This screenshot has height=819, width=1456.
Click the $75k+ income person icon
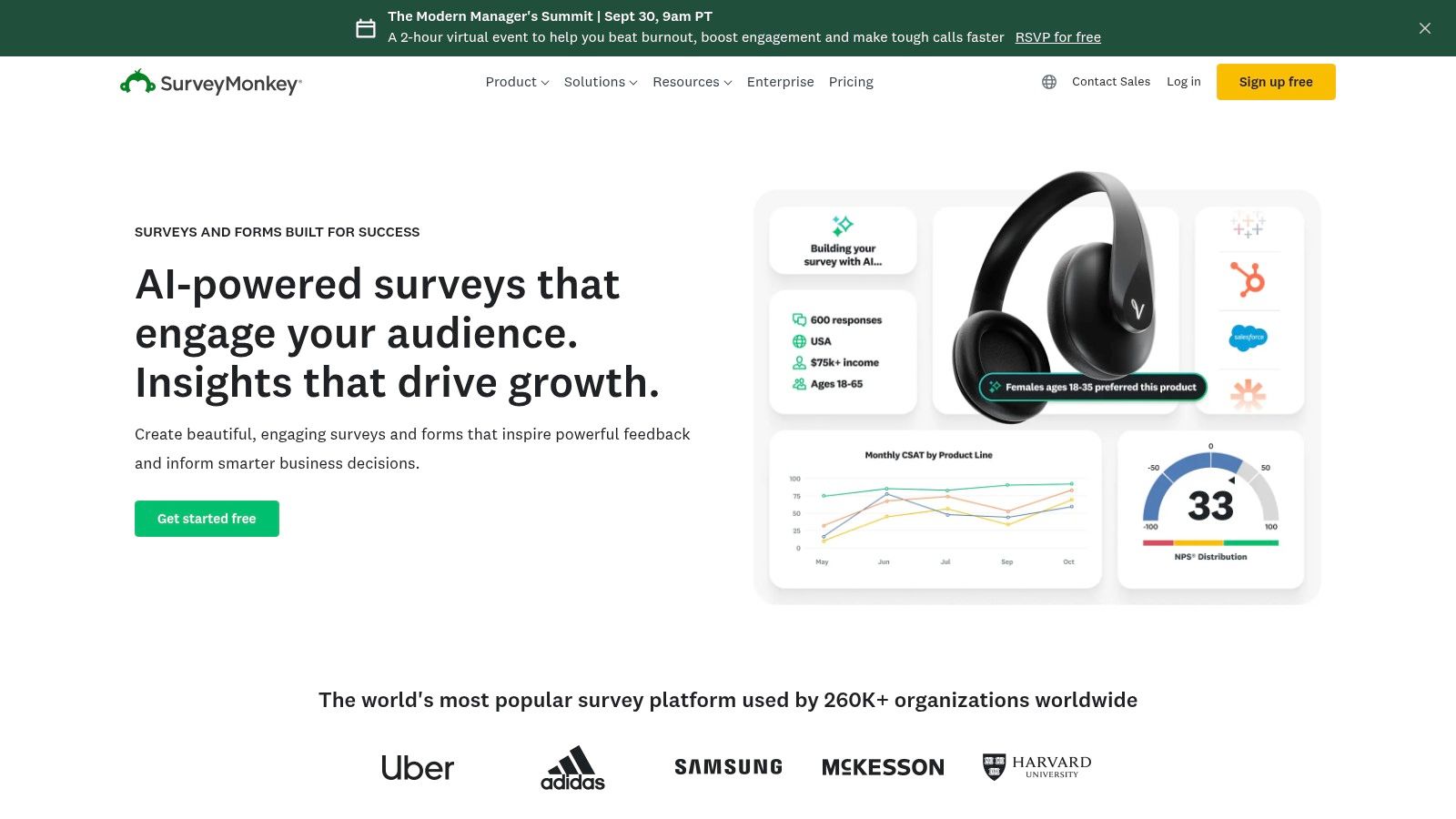coord(799,362)
